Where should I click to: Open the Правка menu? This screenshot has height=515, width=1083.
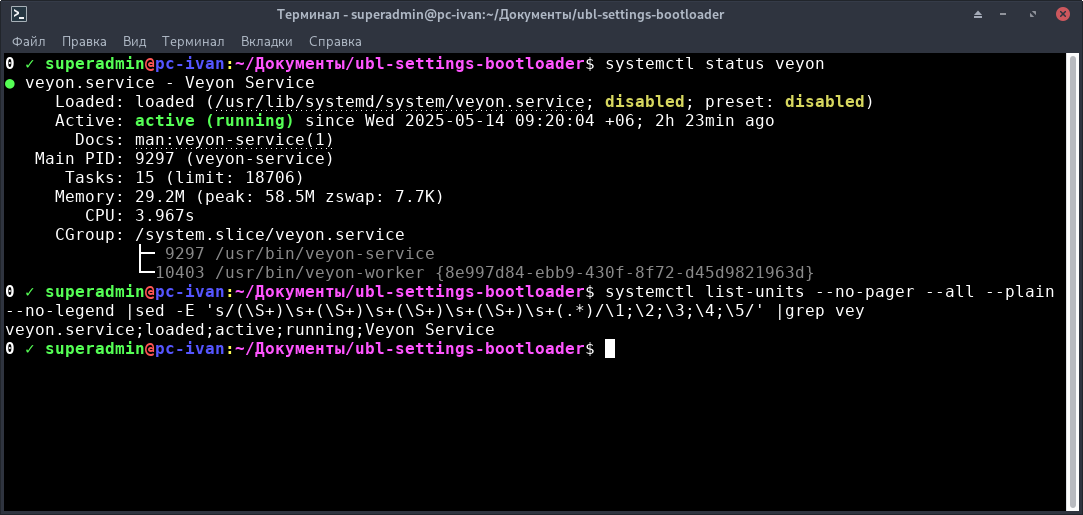coord(84,41)
